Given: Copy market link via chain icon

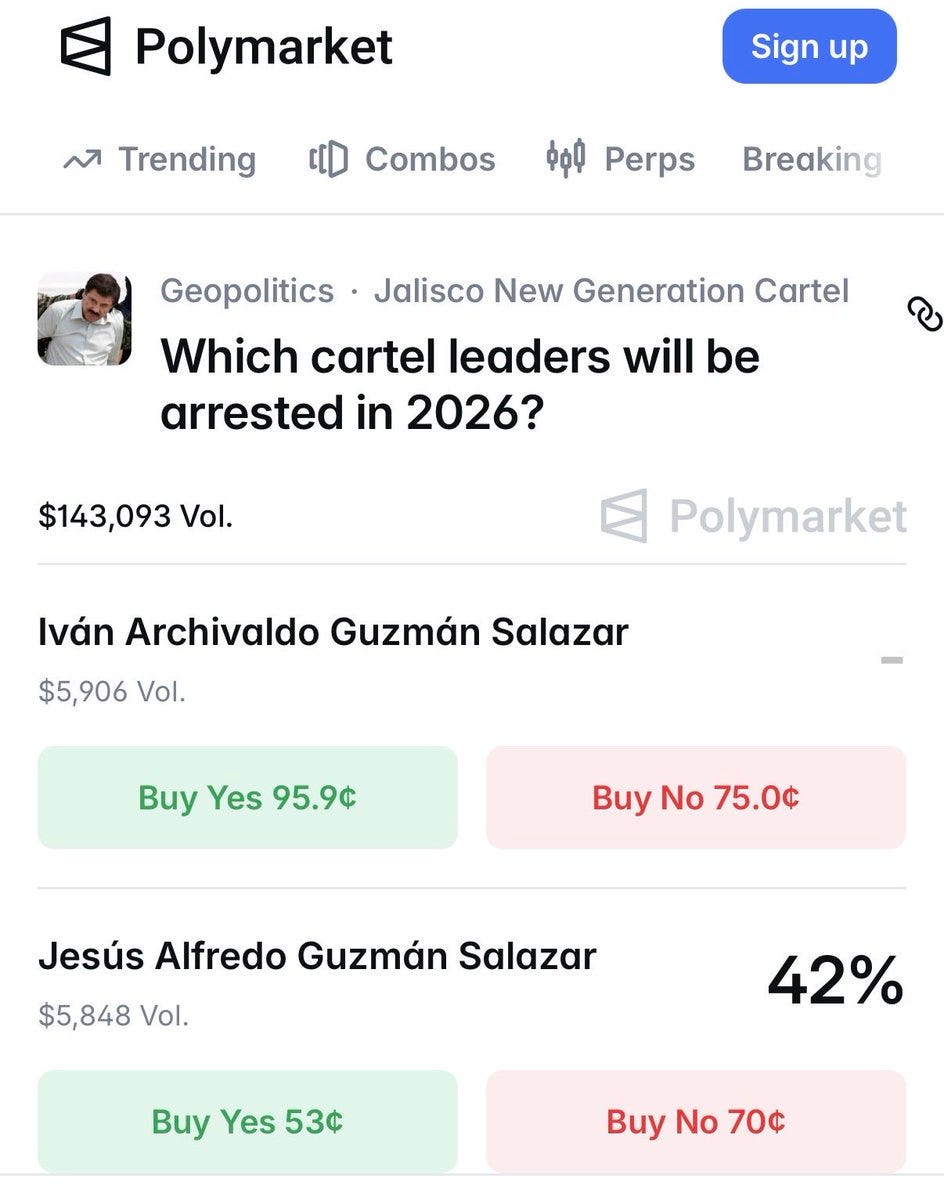Looking at the screenshot, I should (924, 313).
